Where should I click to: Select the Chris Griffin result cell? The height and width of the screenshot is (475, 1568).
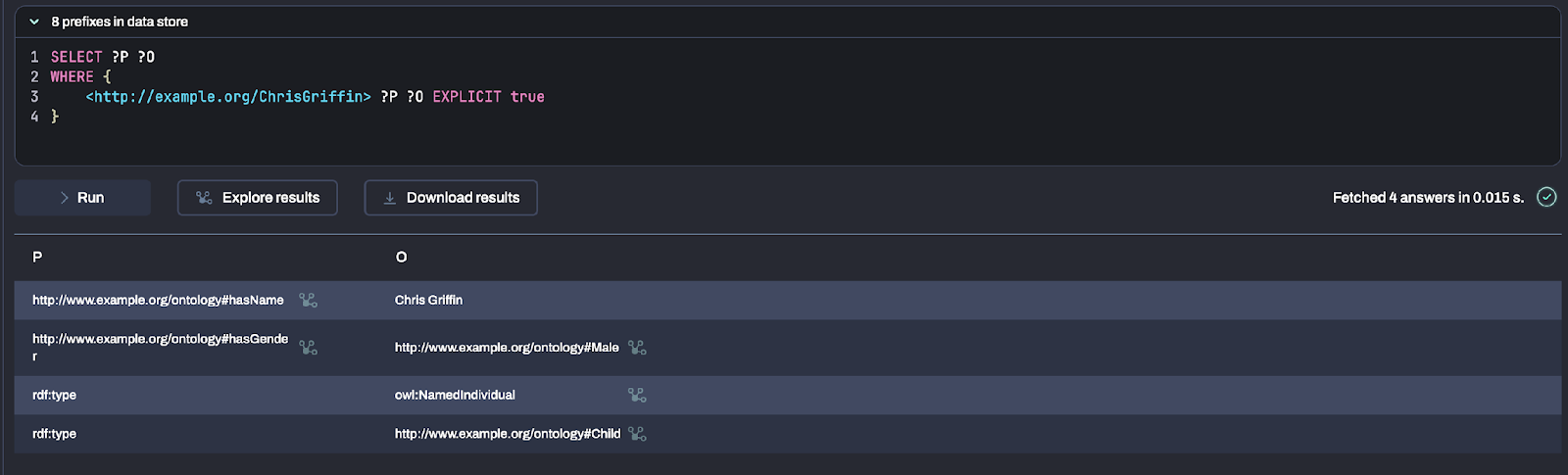(x=428, y=301)
